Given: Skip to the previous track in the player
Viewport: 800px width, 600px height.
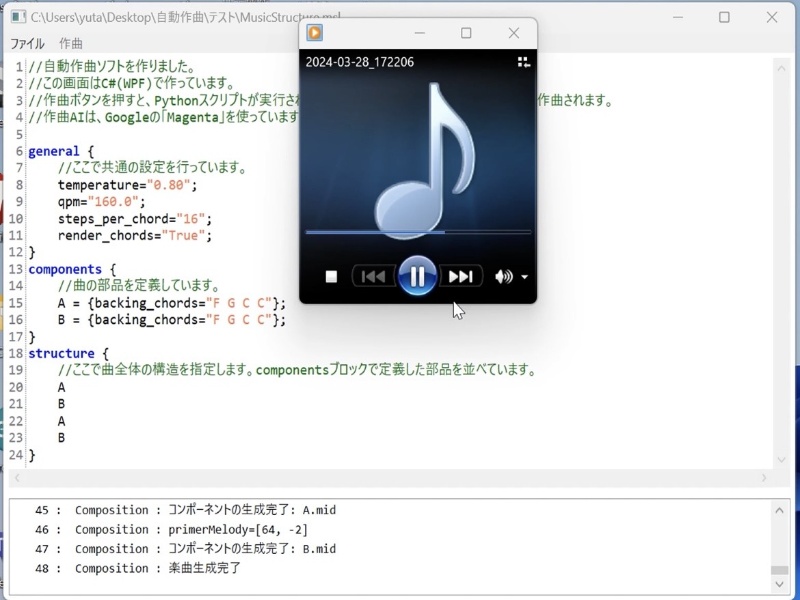Looking at the screenshot, I should (373, 277).
